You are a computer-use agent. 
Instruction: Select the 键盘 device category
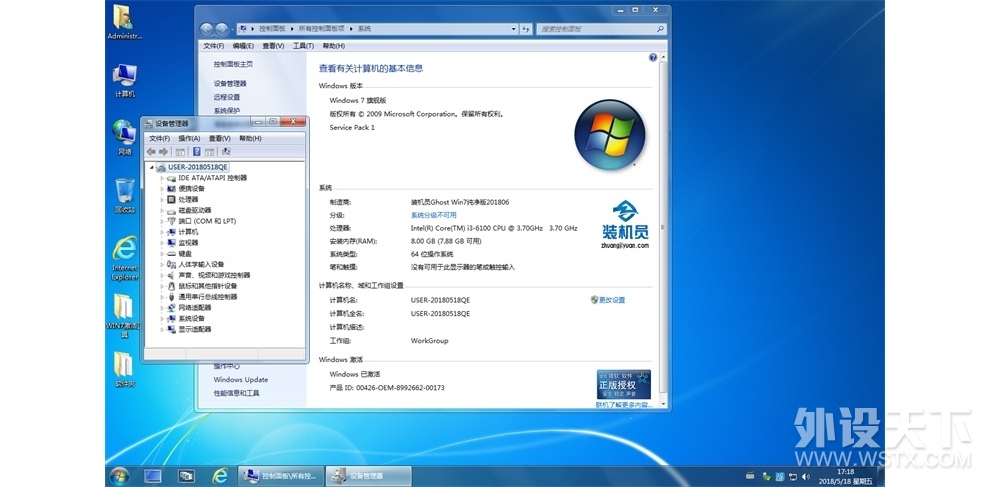tap(185, 253)
